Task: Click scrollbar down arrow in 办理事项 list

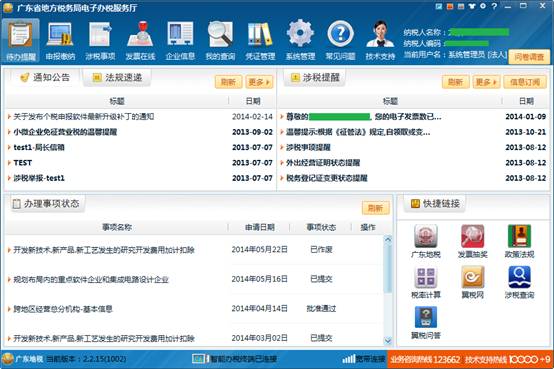Action: point(388,341)
